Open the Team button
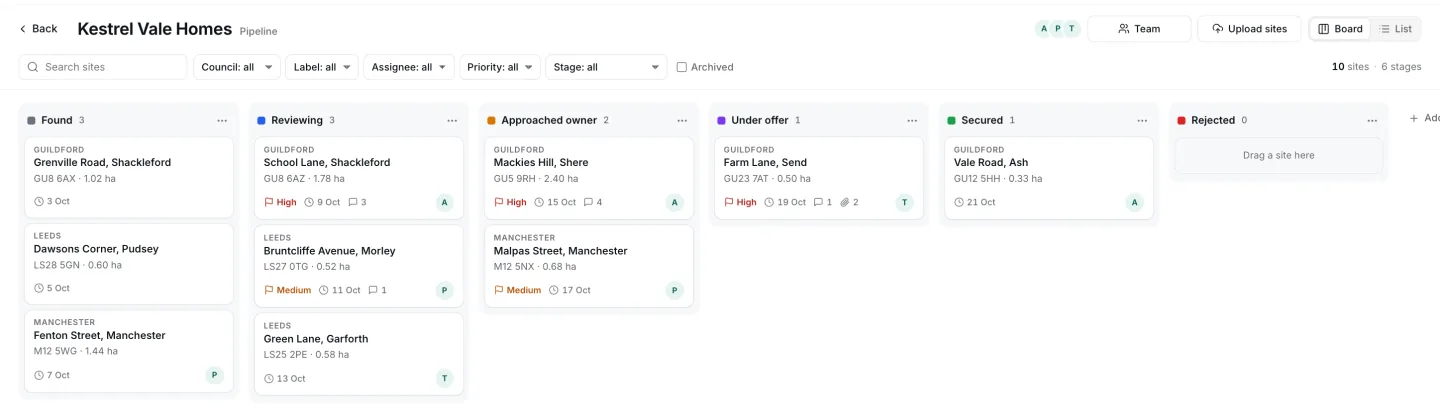 [1139, 29]
